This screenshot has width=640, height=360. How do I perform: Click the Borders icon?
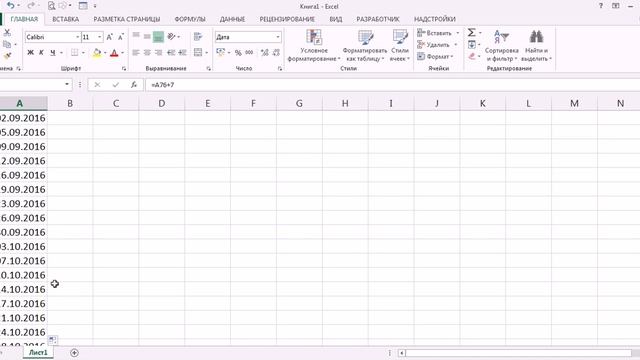[x=74, y=53]
